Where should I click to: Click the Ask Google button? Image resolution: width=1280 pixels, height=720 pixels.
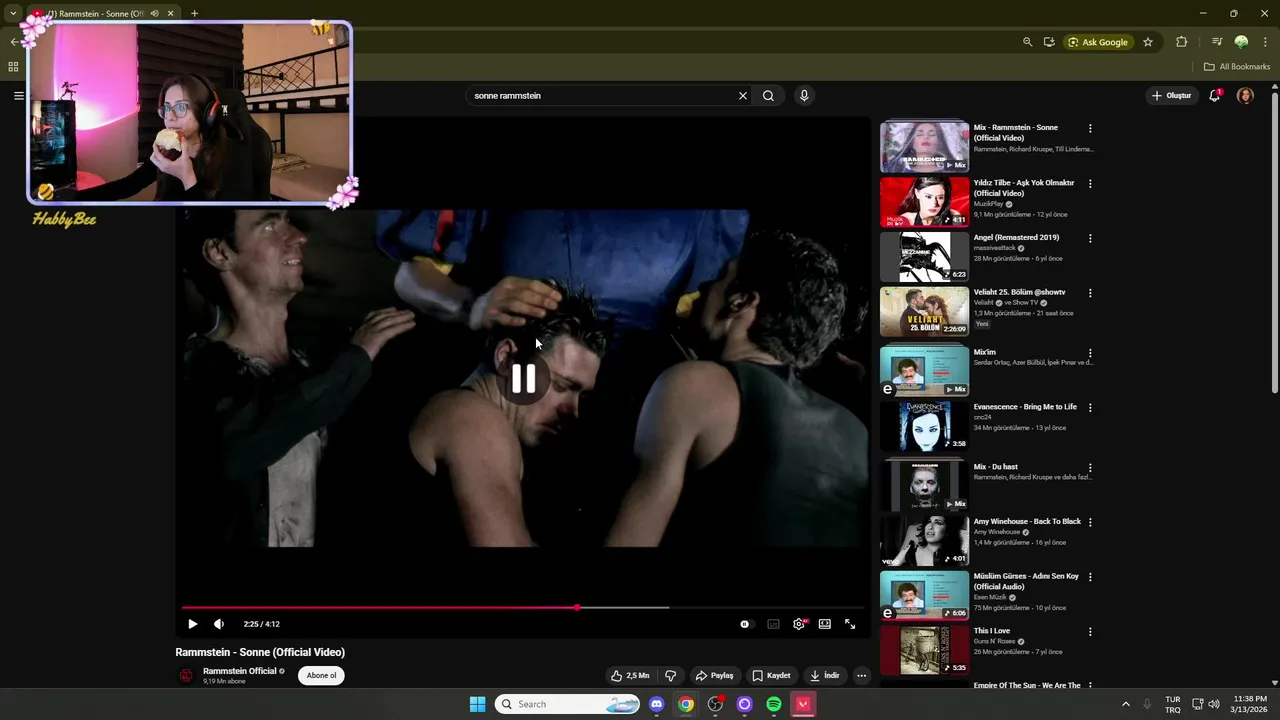pos(1098,42)
